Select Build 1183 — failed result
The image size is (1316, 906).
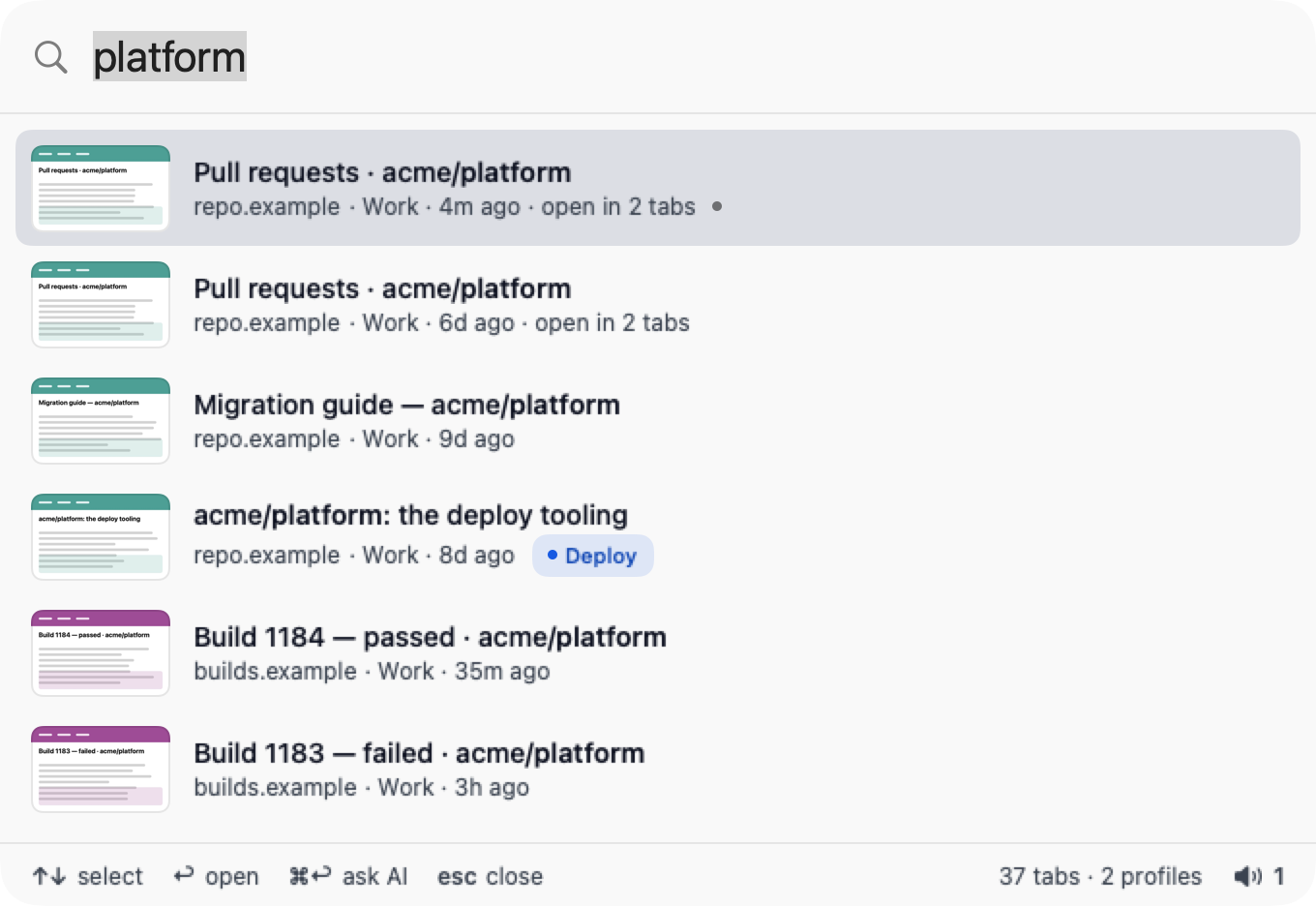tap(658, 769)
